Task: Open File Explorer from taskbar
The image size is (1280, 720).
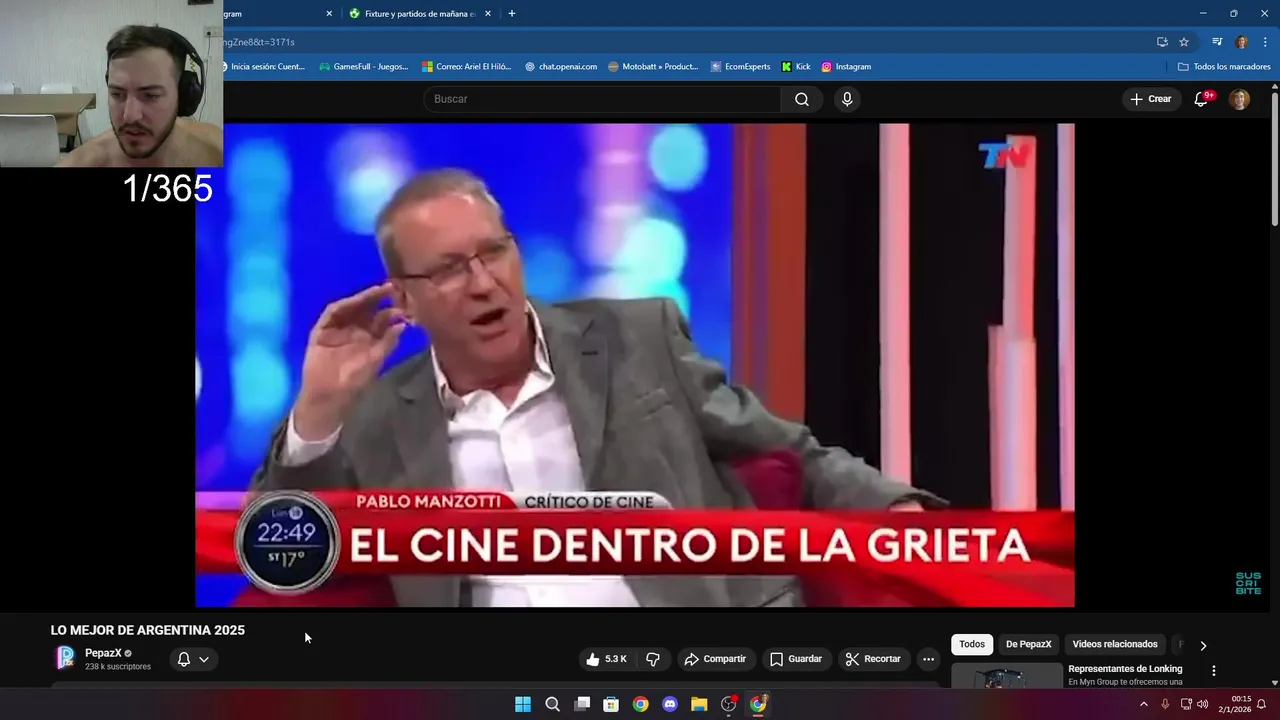Action: coord(699,704)
